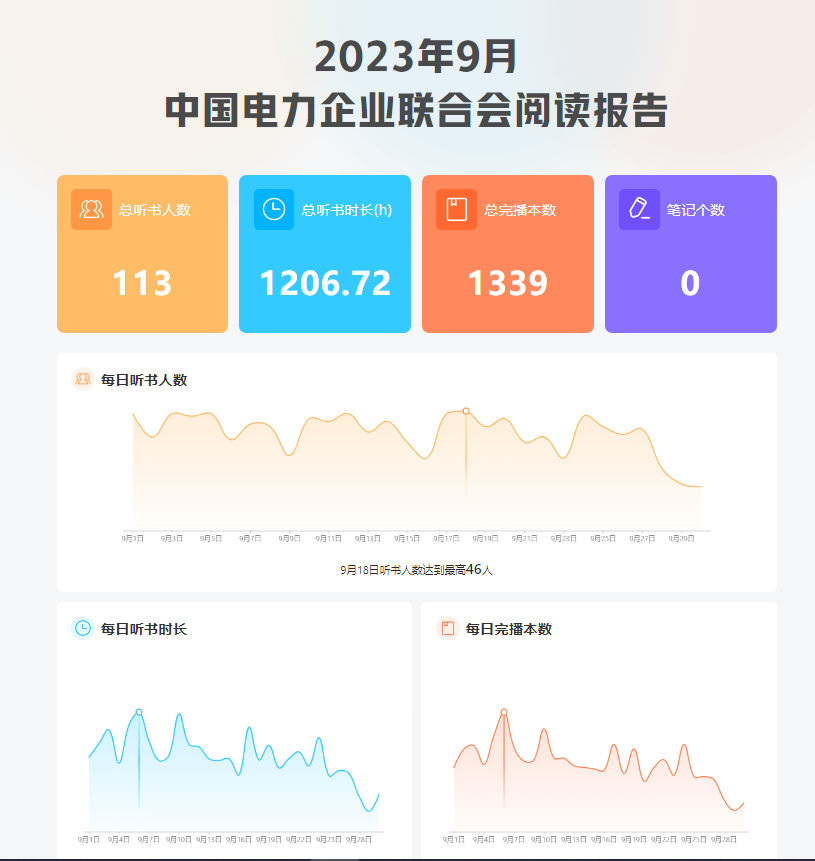Click 9月28日 on the 每日听书时长 axis
The image size is (815, 861).
(359, 840)
